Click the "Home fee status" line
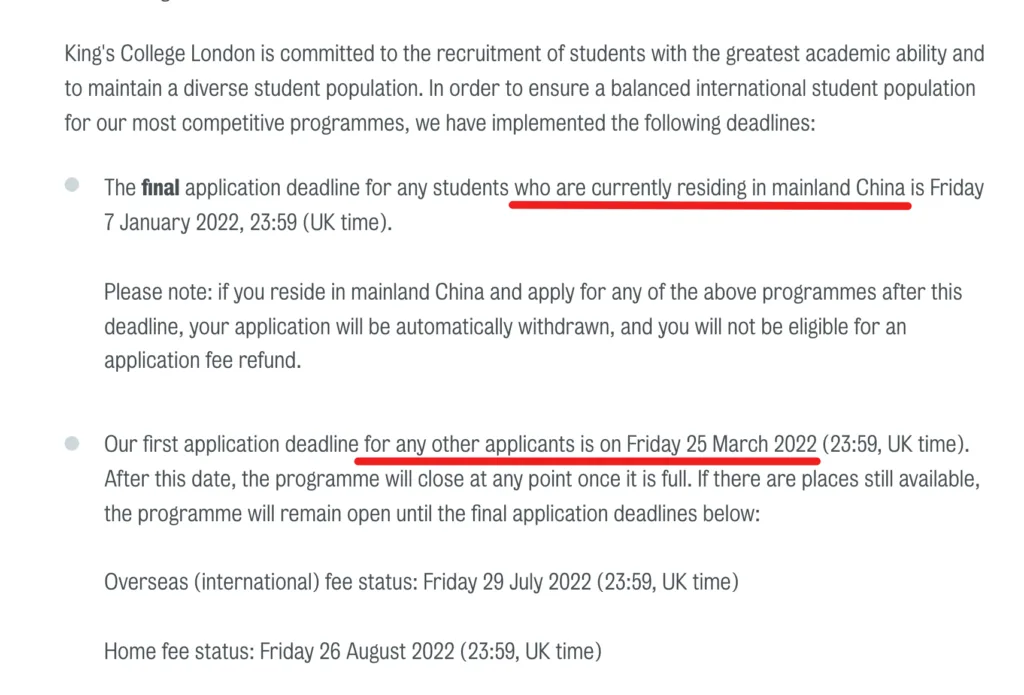Image resolution: width=1024 pixels, height=695 pixels. click(x=178, y=652)
